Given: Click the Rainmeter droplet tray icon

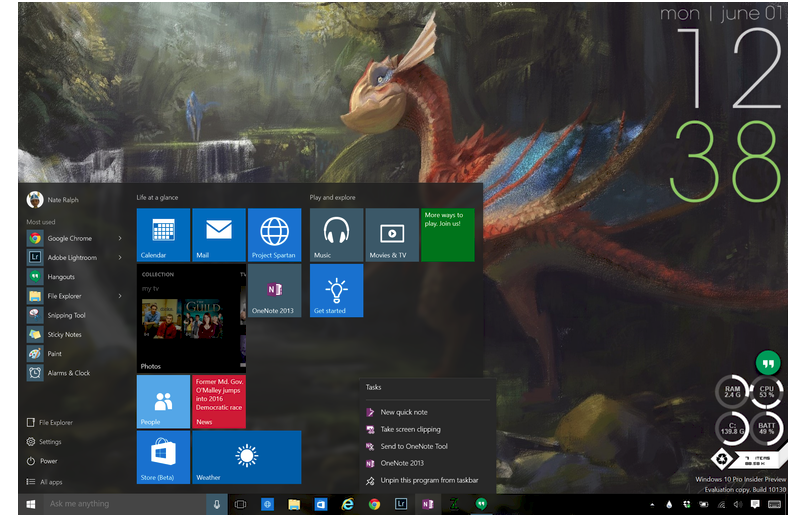Looking at the screenshot, I should (669, 504).
